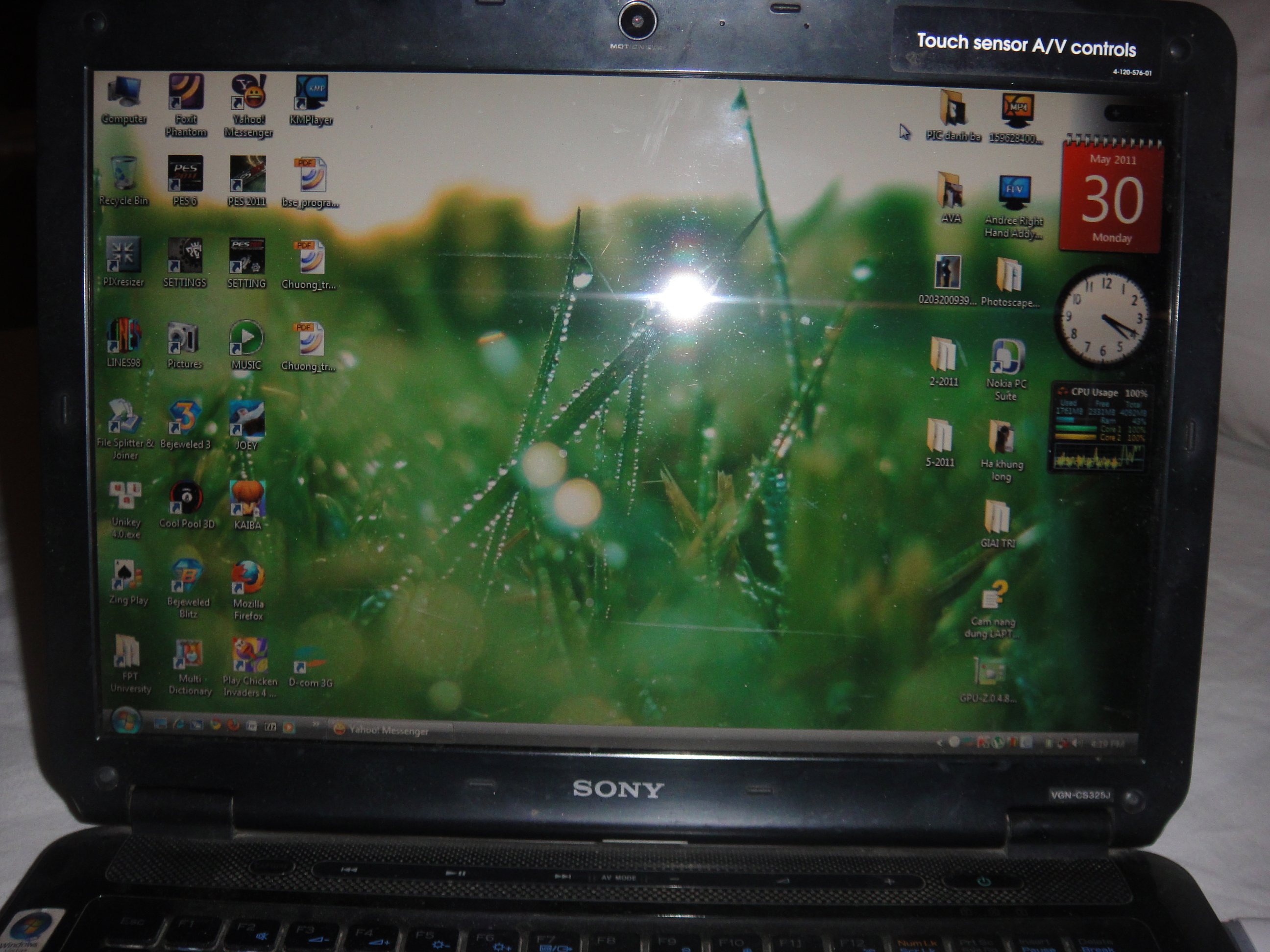
Task: Open the Computer desktop icon
Action: pyautogui.click(x=123, y=100)
